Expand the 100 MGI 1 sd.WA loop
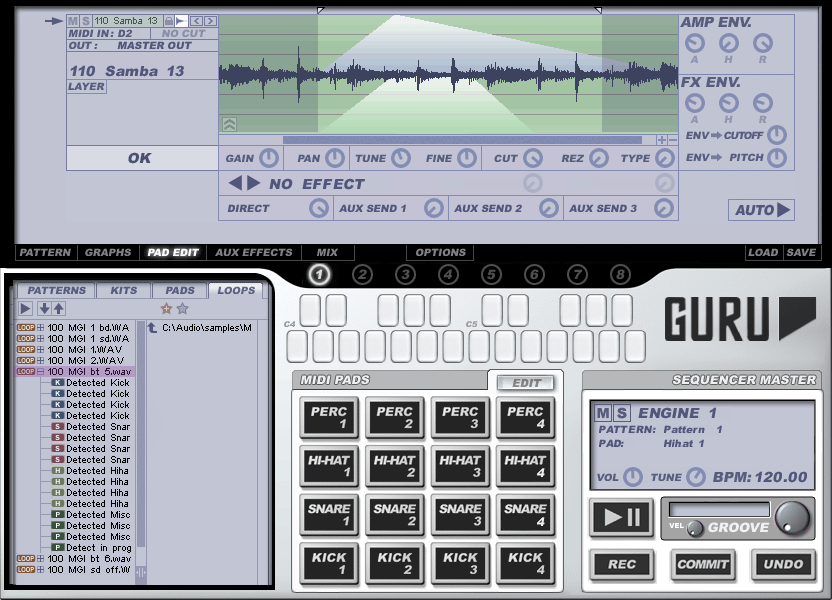832x600 pixels. [40, 338]
